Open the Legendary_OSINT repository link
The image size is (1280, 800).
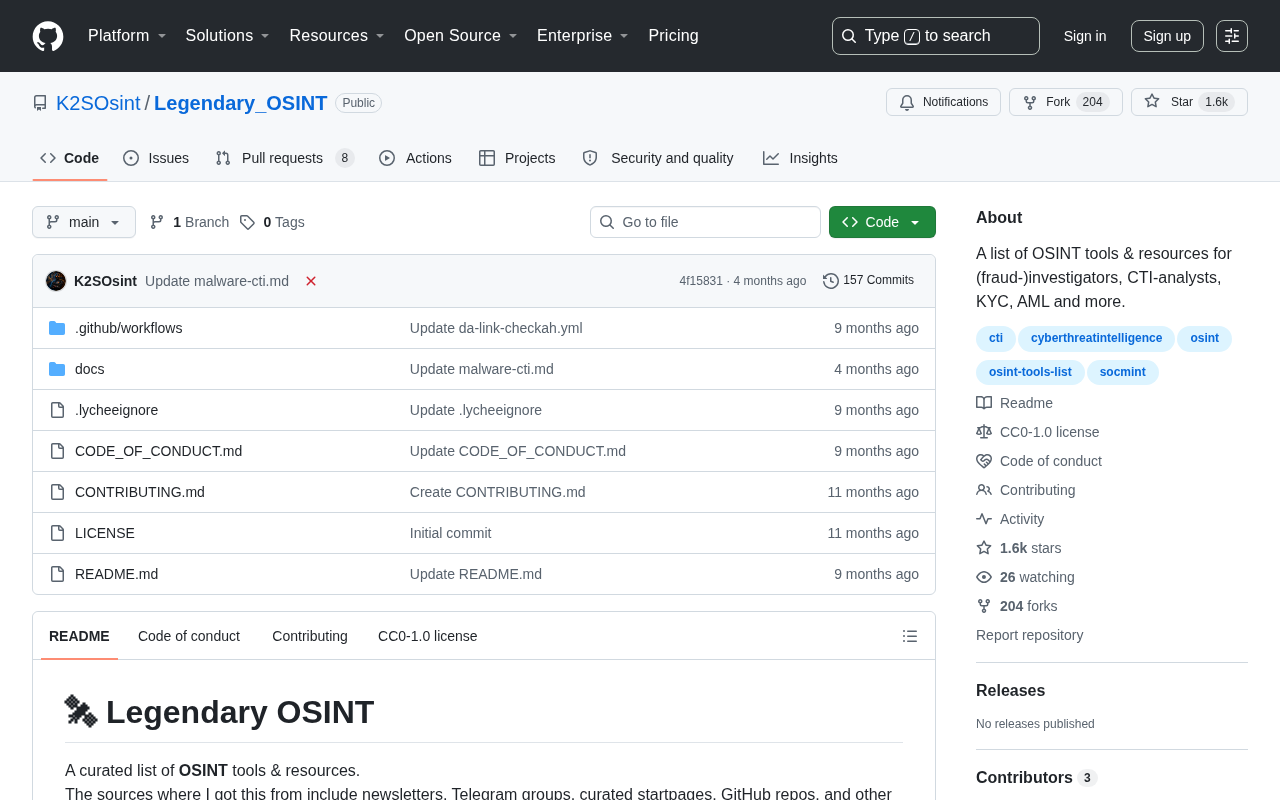(x=241, y=103)
